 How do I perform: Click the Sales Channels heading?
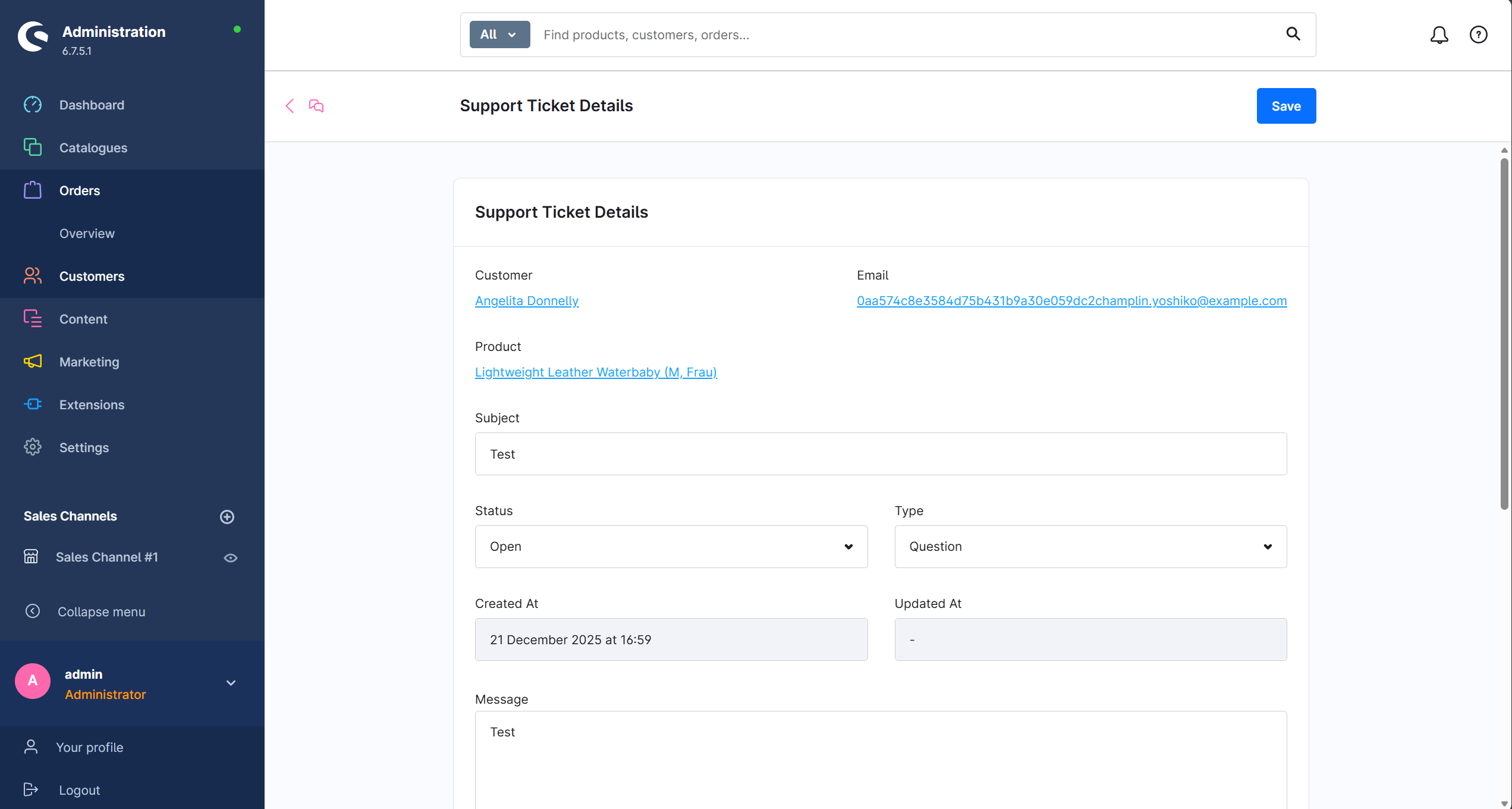[x=70, y=516]
